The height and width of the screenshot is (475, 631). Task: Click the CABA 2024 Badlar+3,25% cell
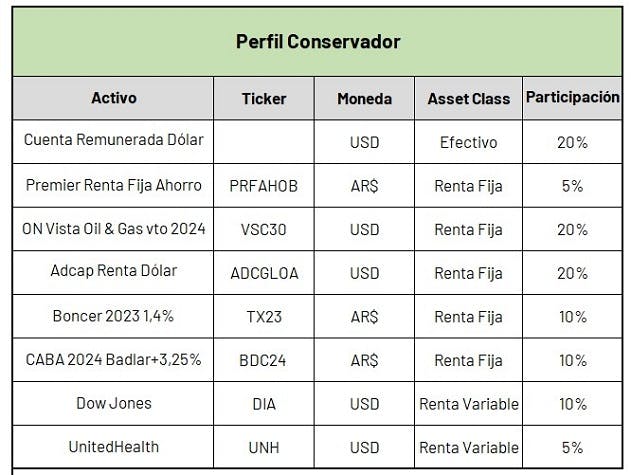113,360
